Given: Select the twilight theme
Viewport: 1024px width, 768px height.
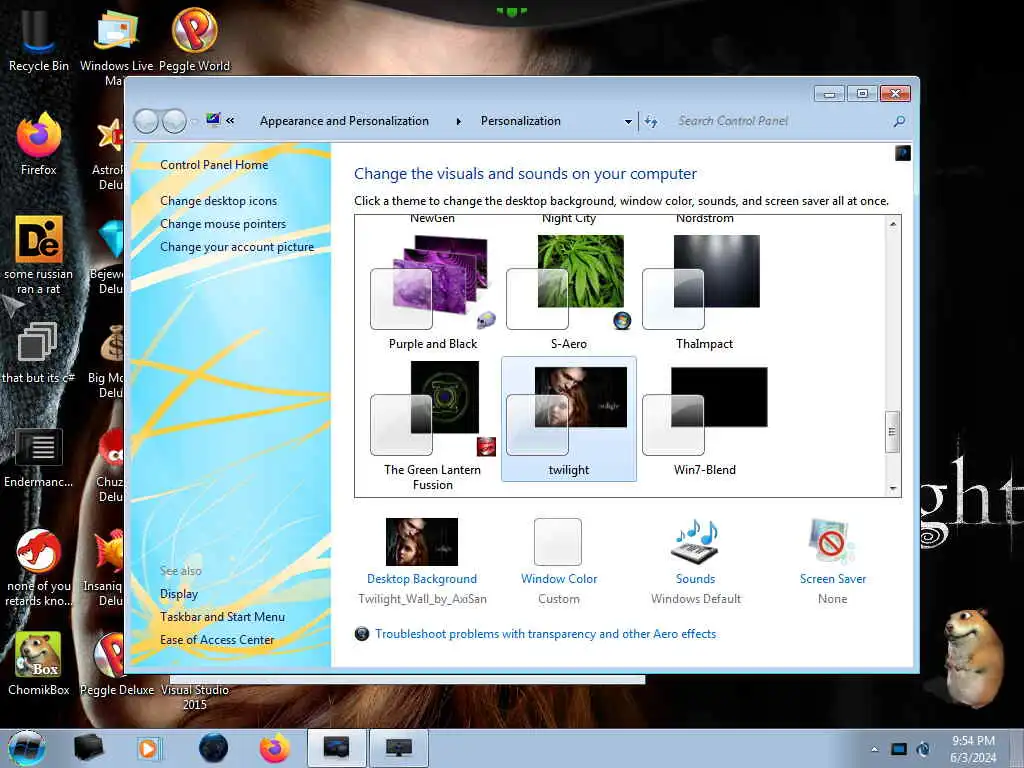Looking at the screenshot, I should tap(568, 419).
